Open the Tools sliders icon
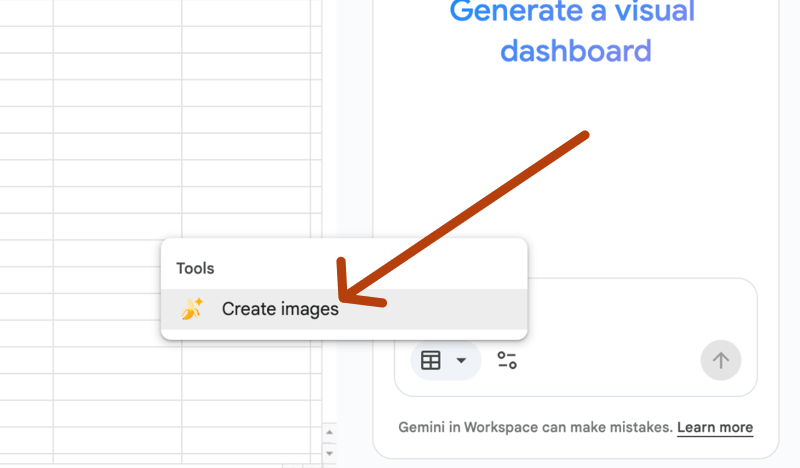The image size is (800, 468). [x=507, y=360]
